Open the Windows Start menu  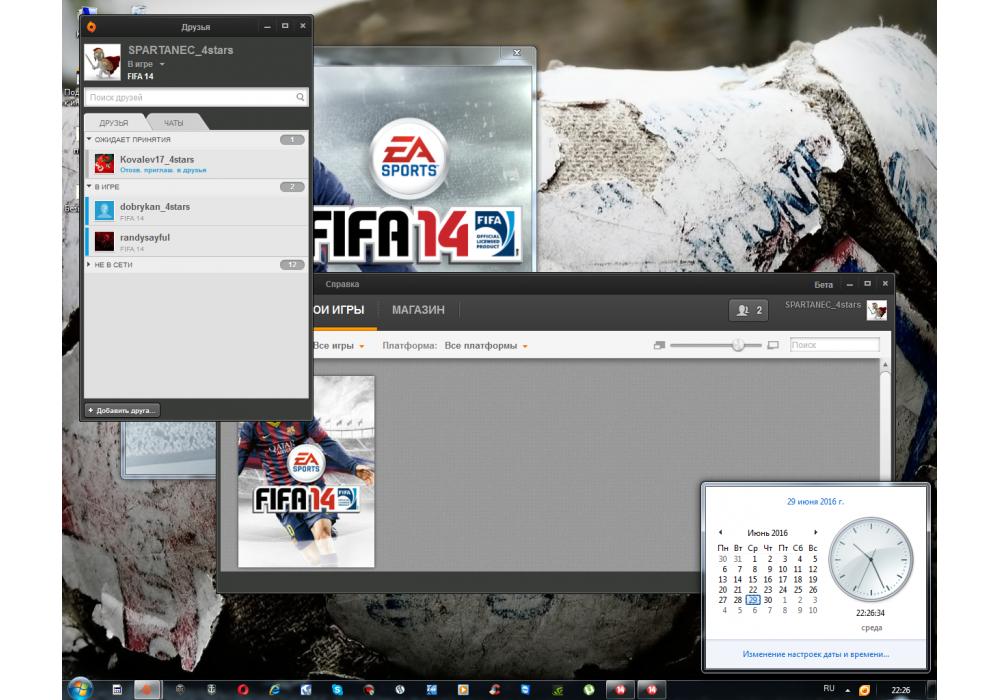[79, 689]
